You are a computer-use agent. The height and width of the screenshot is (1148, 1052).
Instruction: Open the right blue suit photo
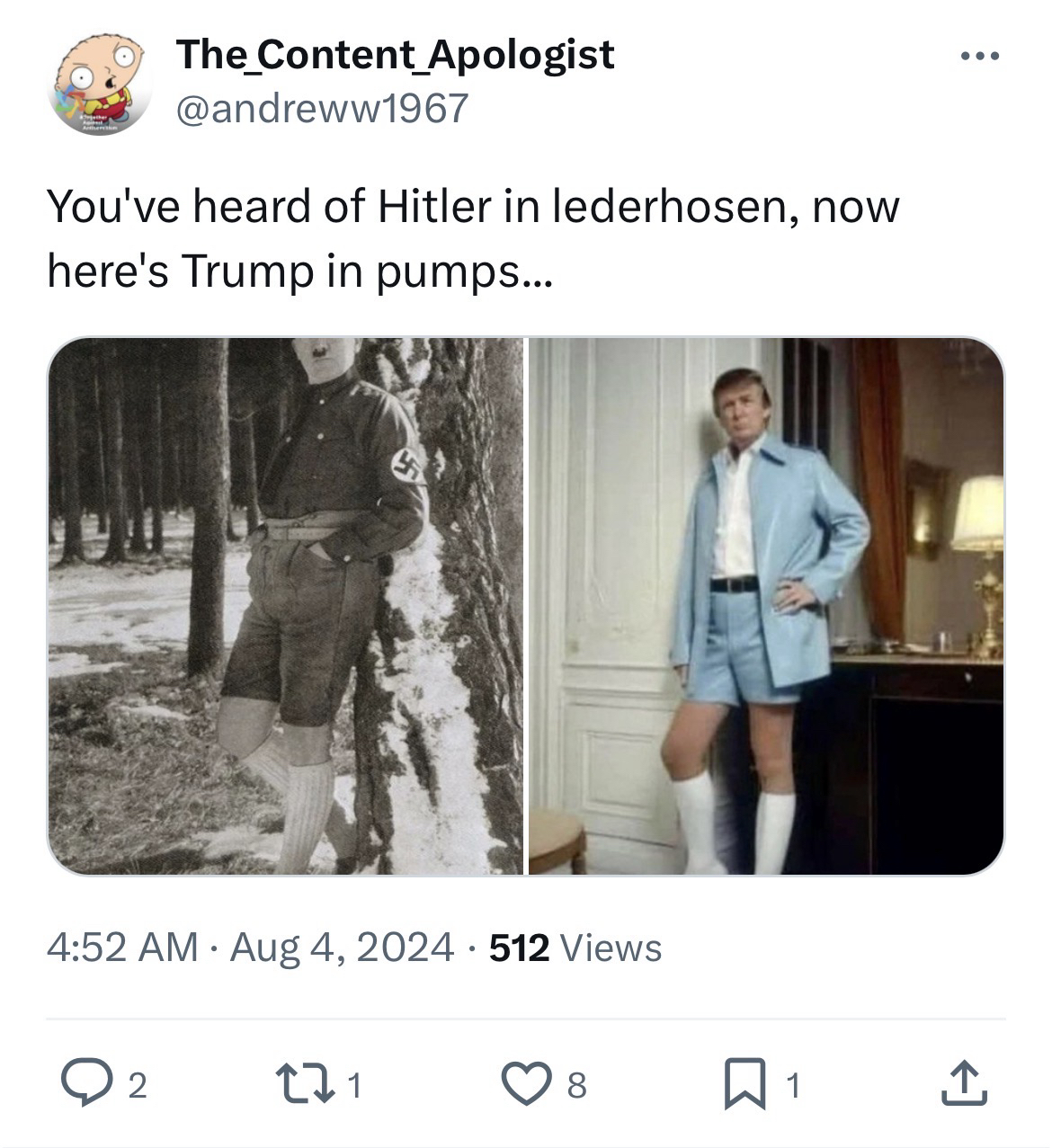click(766, 606)
